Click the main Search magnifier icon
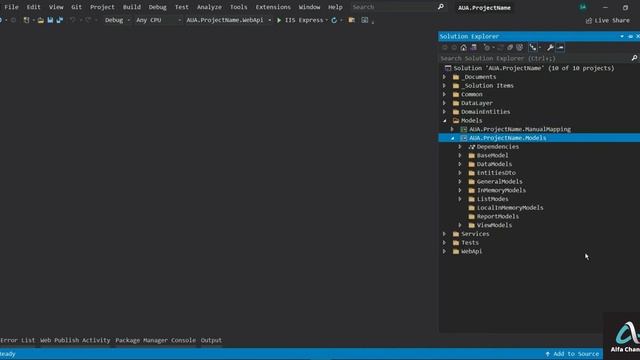Screen dimensions: 640x360 441,7
